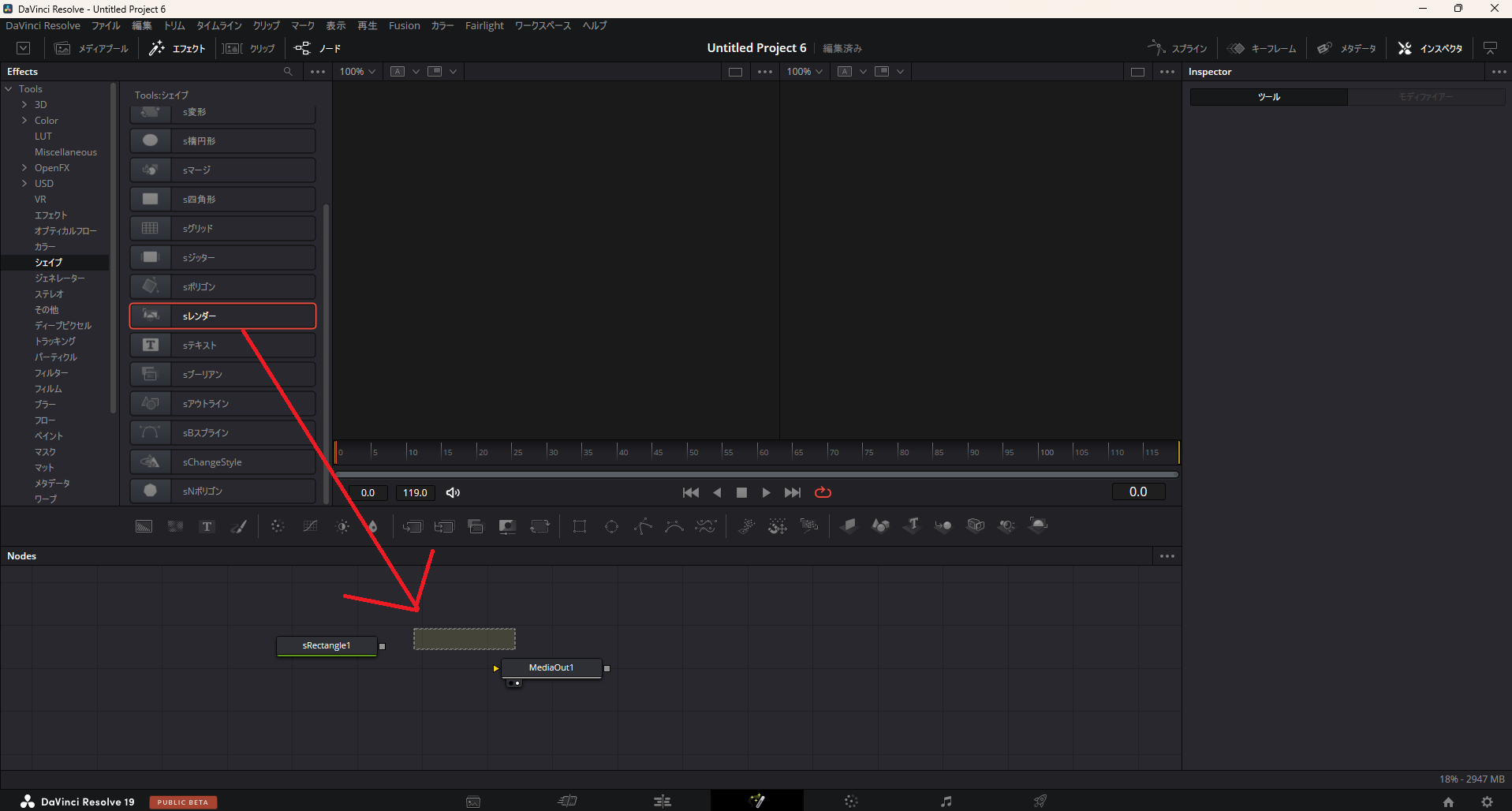Image resolution: width=1512 pixels, height=811 pixels.
Task: Toggle loop playback
Action: [823, 492]
